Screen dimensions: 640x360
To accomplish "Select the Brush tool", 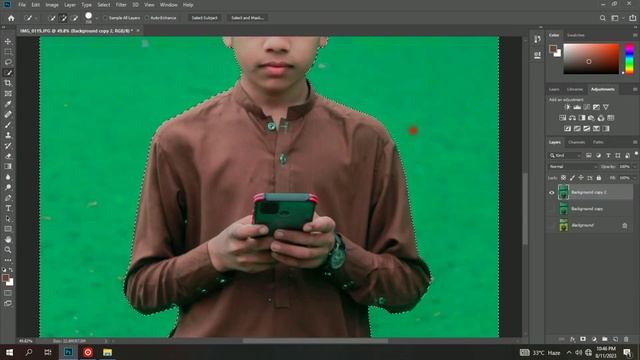I will coord(8,125).
